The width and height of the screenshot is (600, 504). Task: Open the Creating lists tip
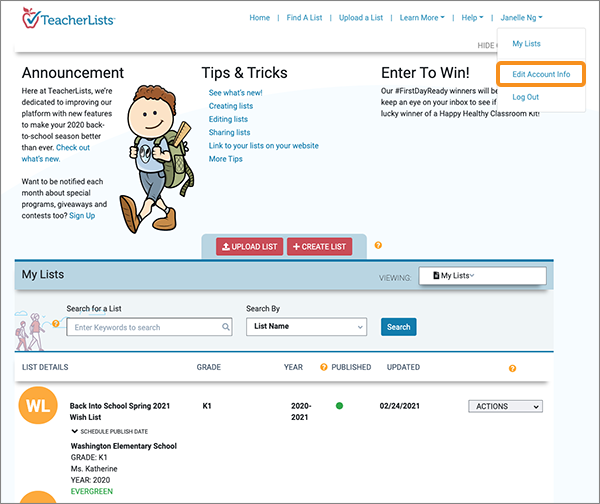click(231, 106)
